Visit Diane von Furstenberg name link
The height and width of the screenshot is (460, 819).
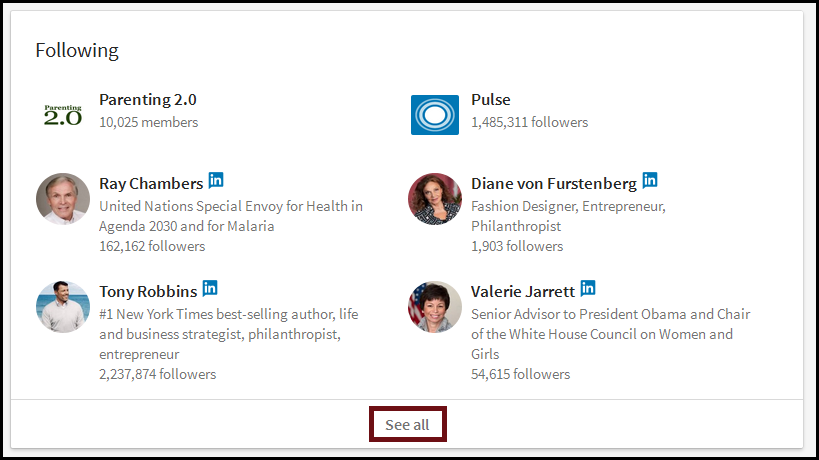pyautogui.click(x=553, y=184)
